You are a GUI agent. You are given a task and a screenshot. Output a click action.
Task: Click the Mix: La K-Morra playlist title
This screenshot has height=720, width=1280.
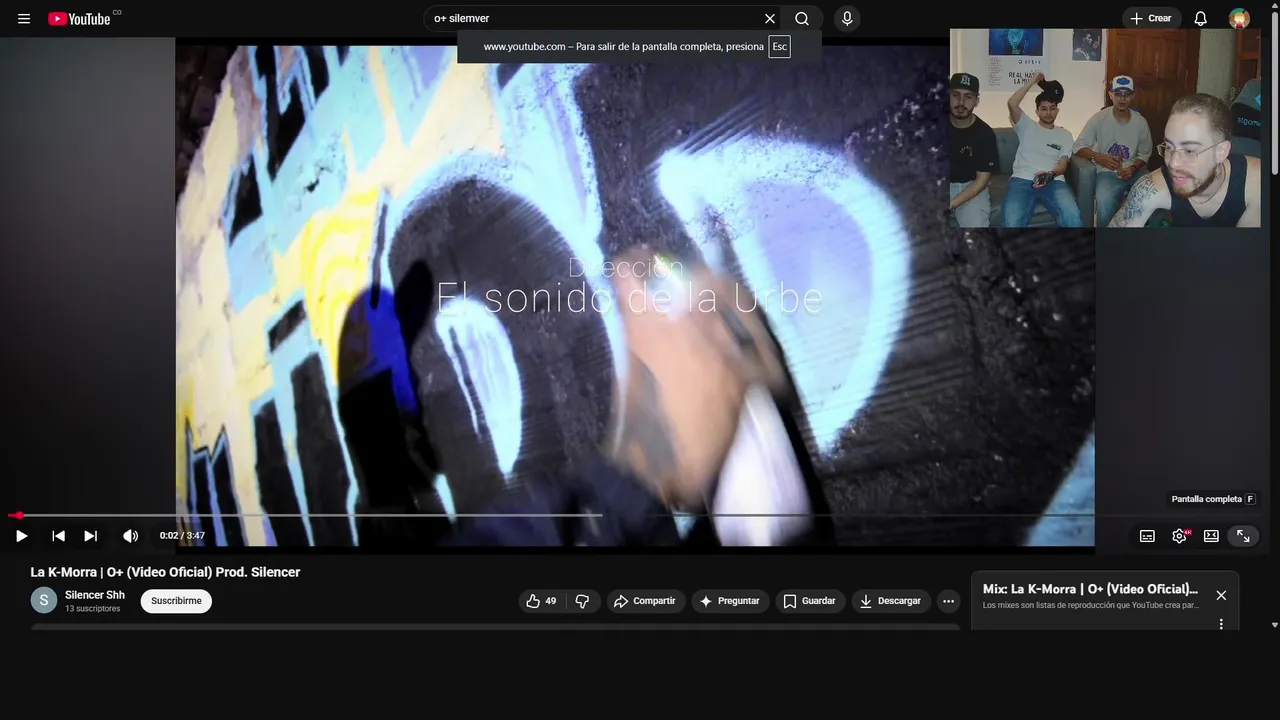[x=1090, y=589]
